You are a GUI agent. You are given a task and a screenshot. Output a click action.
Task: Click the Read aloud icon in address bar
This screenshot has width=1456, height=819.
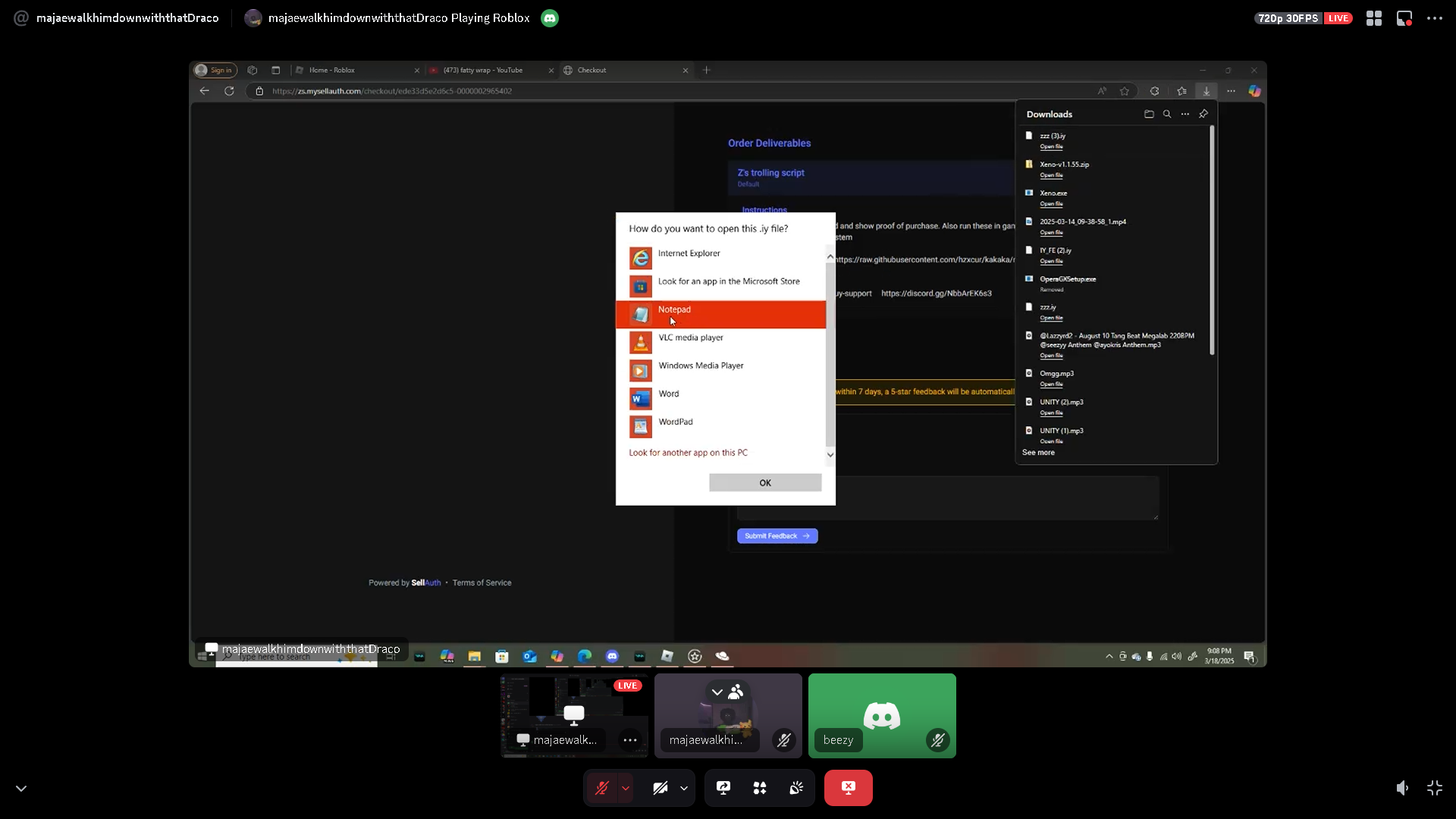click(1102, 91)
